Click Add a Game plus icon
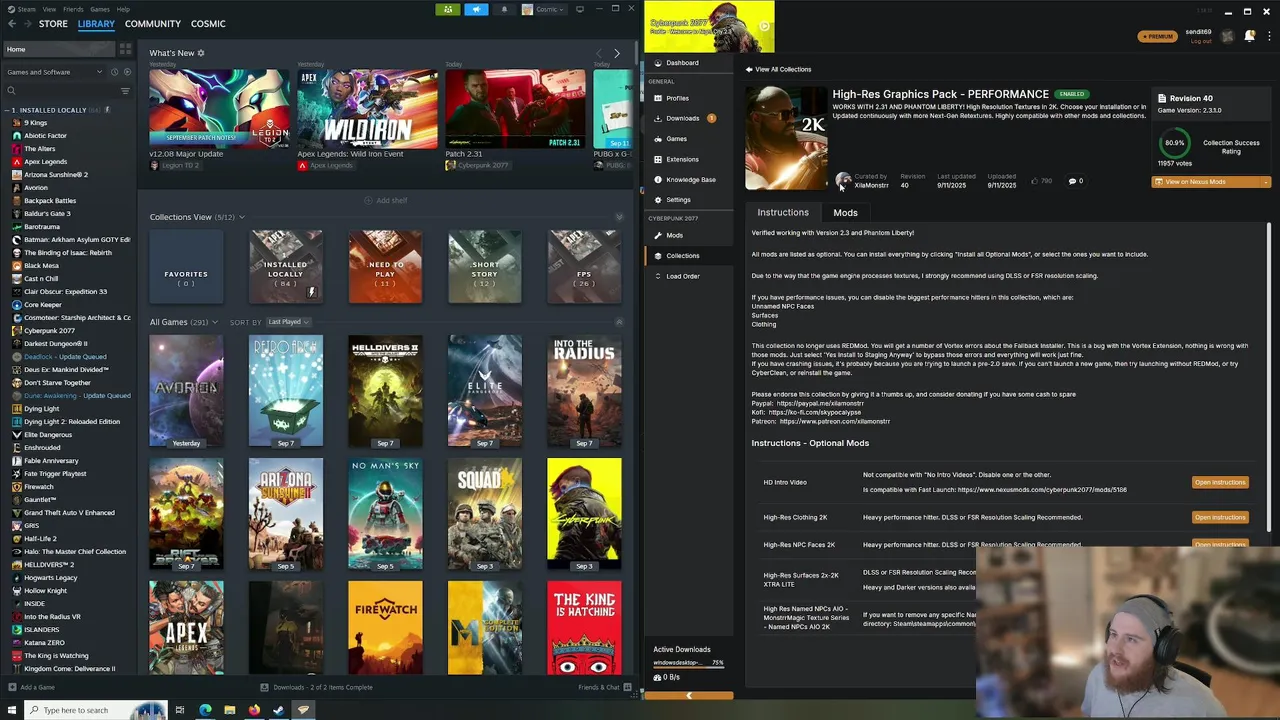Screen dimensions: 1280x720 point(11,687)
